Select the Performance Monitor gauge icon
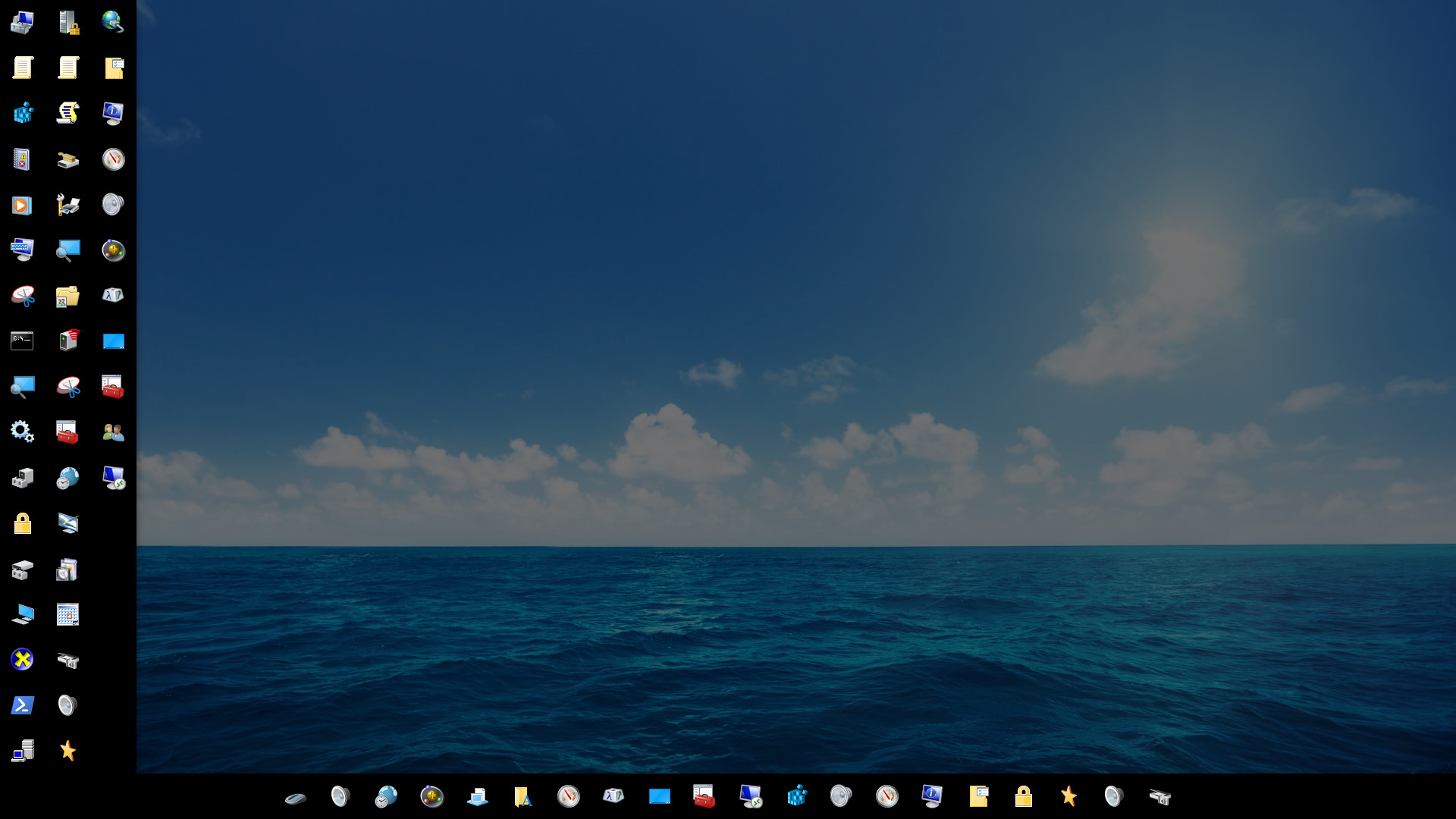The height and width of the screenshot is (819, 1456). (114, 159)
